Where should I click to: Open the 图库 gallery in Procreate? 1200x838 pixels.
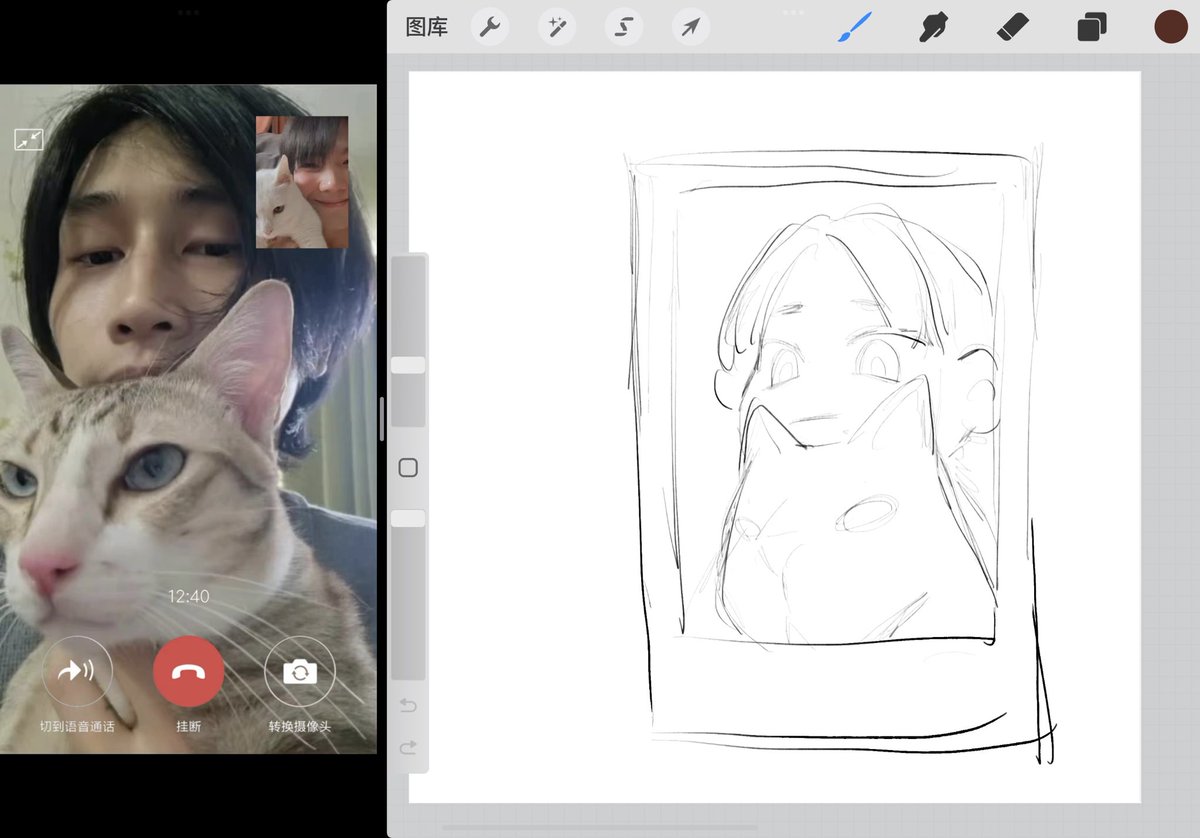[x=427, y=27]
